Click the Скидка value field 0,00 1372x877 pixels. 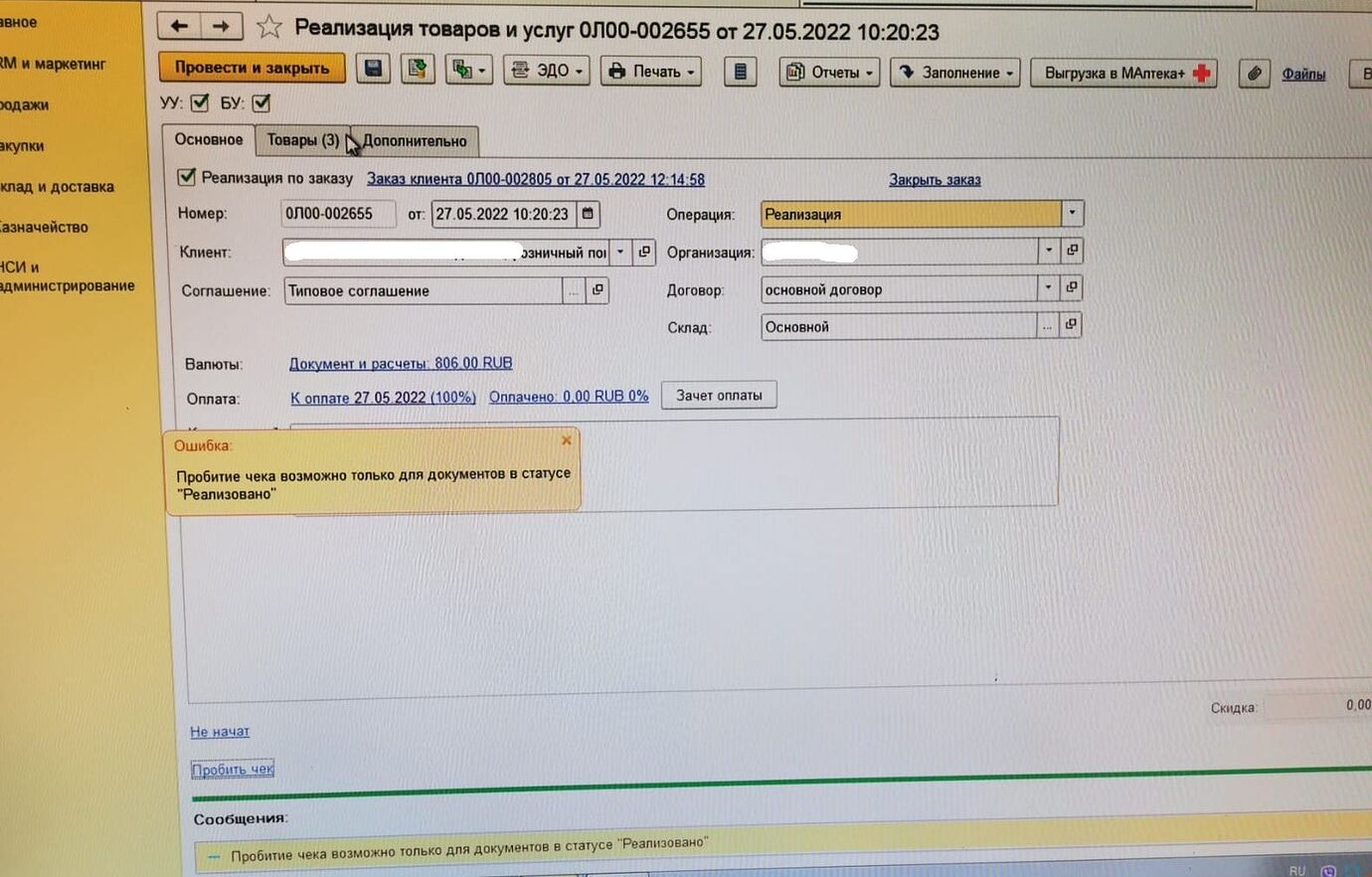pyautogui.click(x=1318, y=706)
